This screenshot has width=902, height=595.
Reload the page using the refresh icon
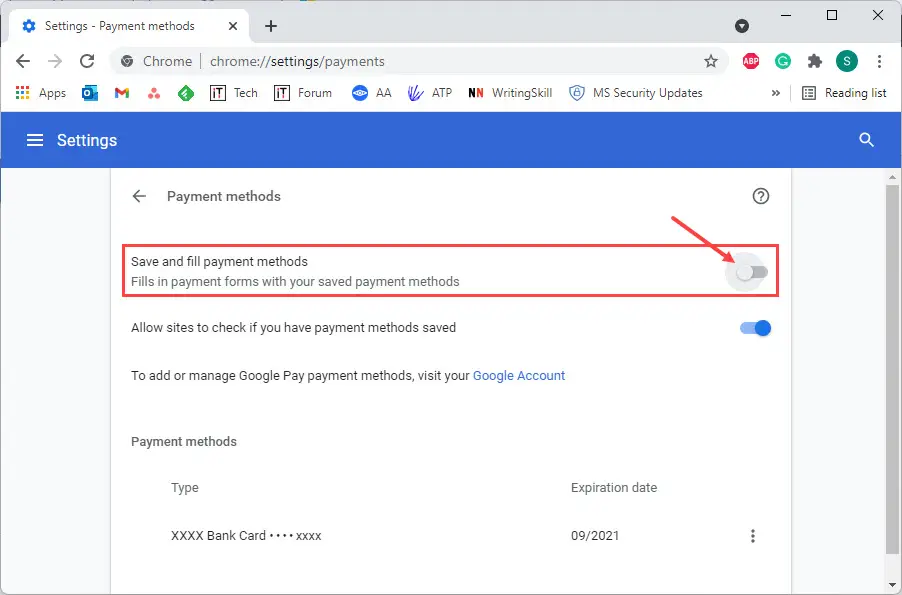click(x=87, y=61)
